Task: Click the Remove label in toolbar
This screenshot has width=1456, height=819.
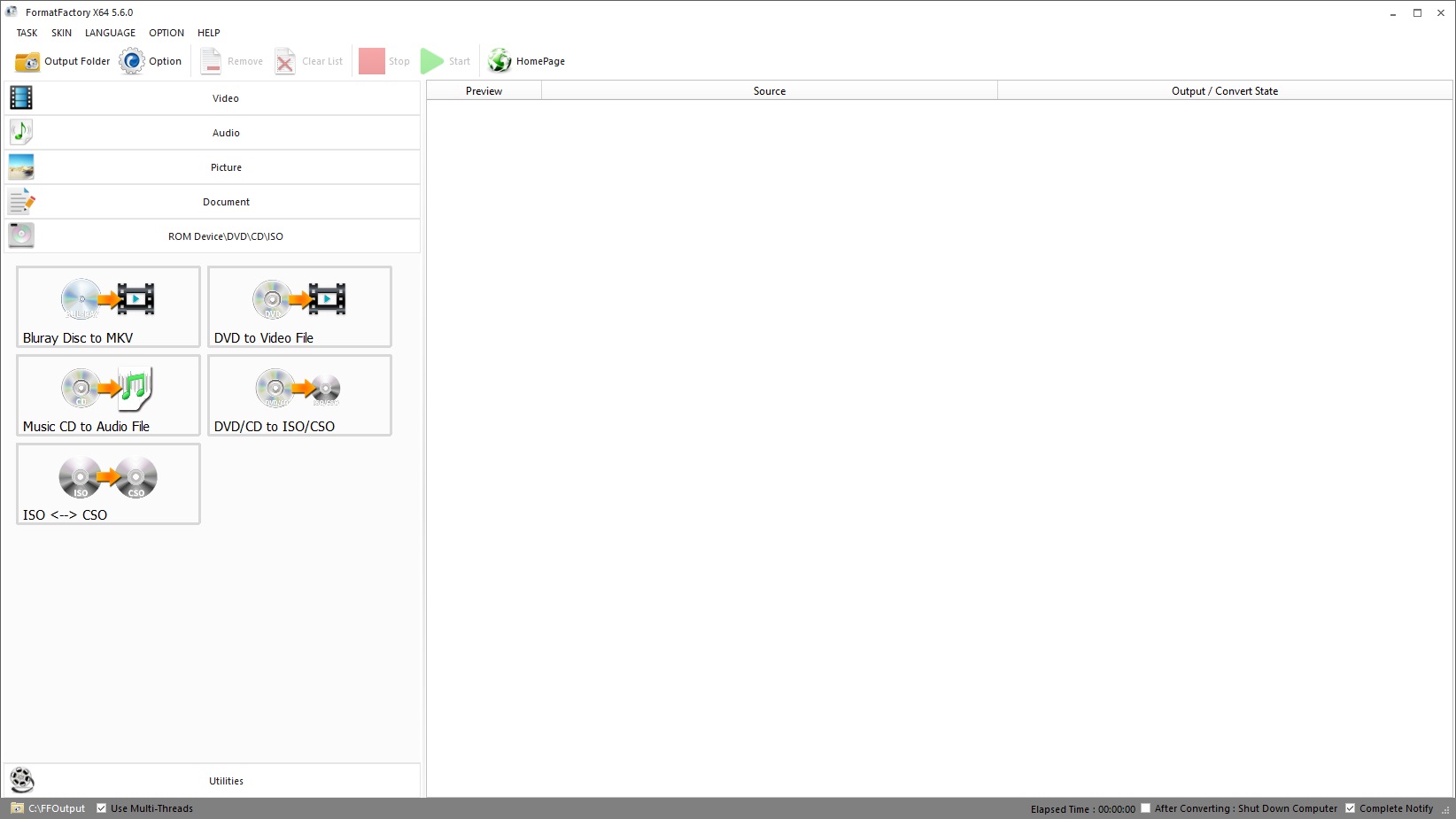Action: [x=245, y=61]
